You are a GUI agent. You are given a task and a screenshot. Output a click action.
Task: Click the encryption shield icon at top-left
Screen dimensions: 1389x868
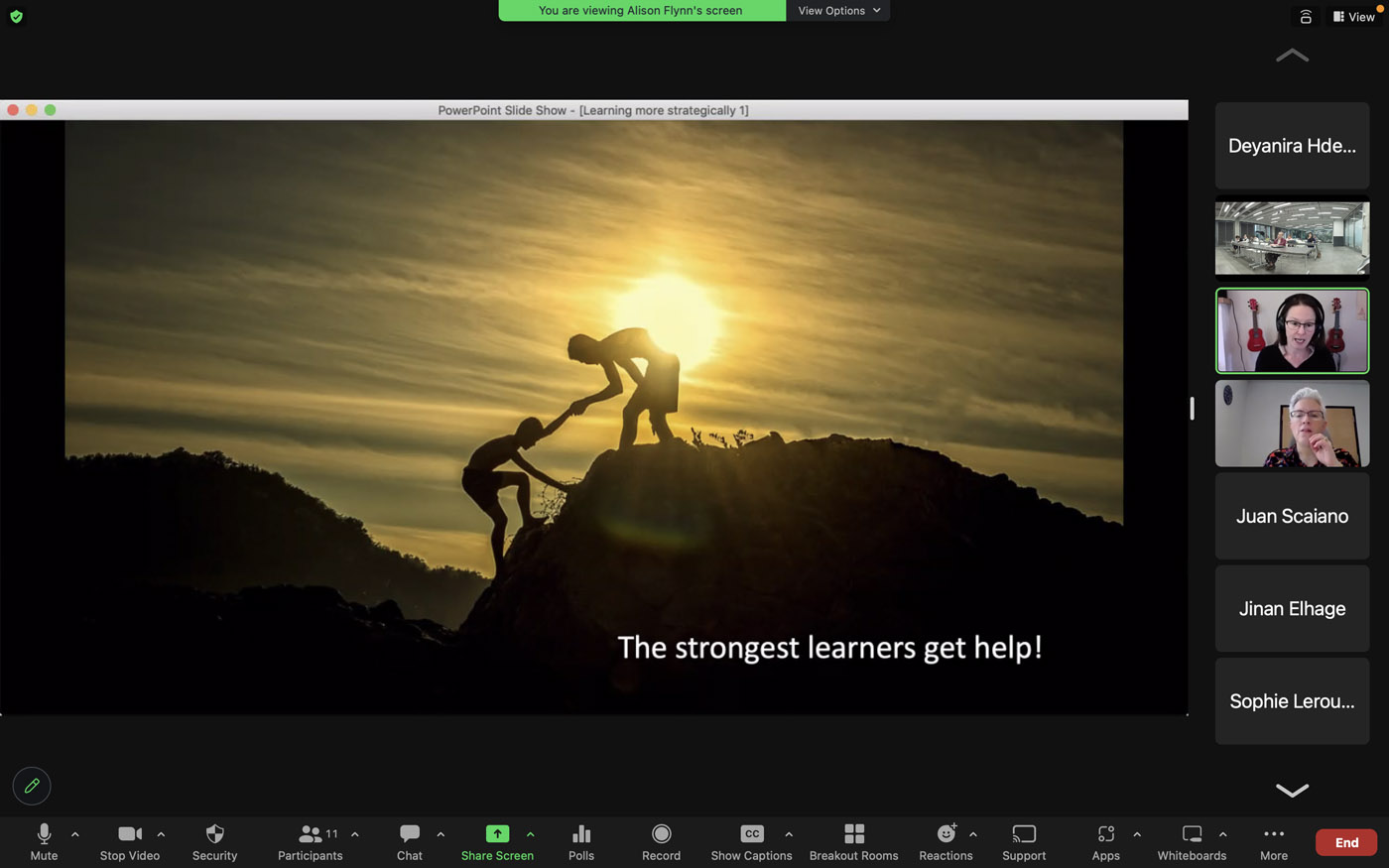[16, 16]
